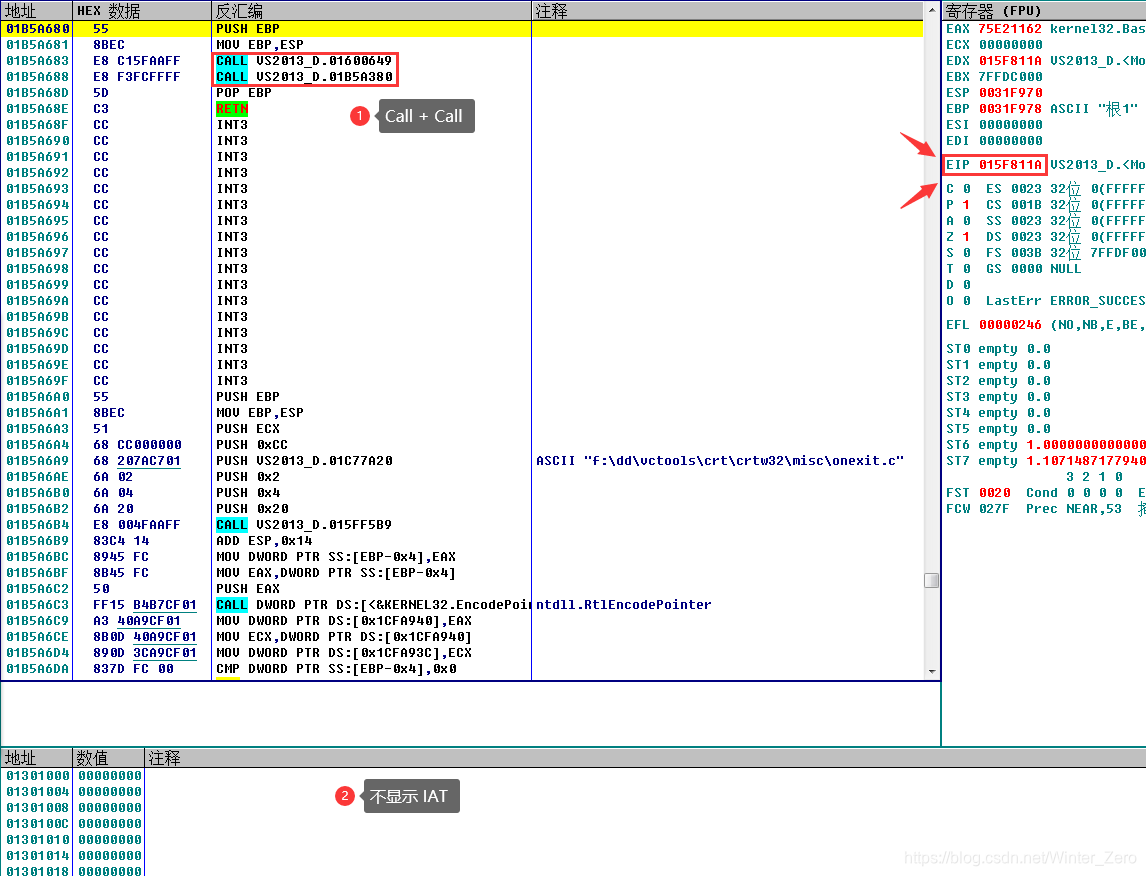The image size is (1146, 876).
Task: Click the ESI register value
Action: pyautogui.click(x=1010, y=125)
